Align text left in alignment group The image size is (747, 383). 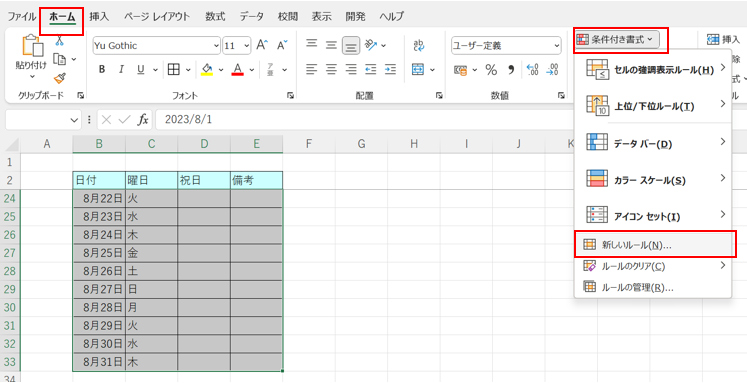pos(312,70)
